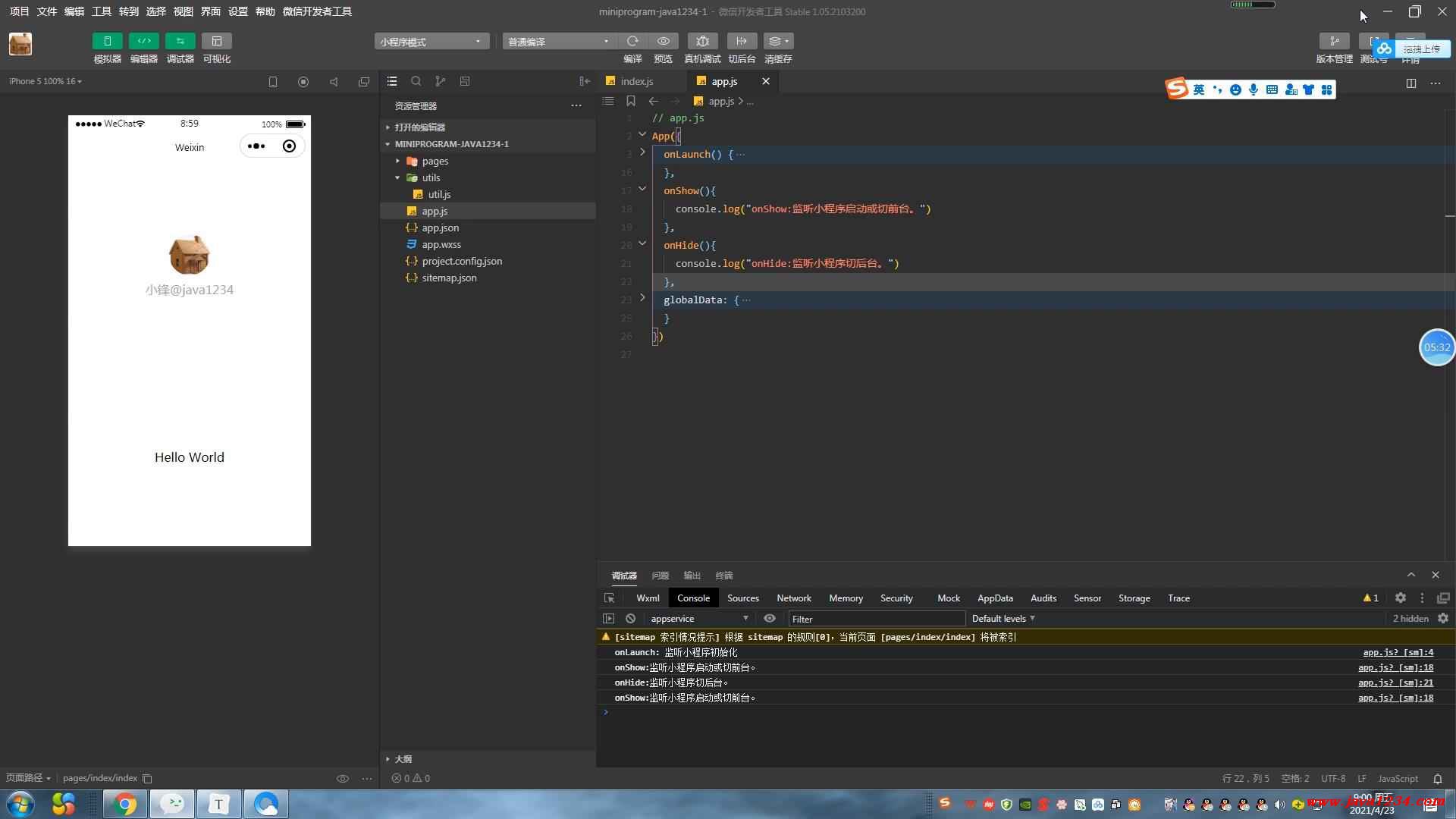Click the simulator record icon
The width and height of the screenshot is (1456, 819).
coord(303,82)
